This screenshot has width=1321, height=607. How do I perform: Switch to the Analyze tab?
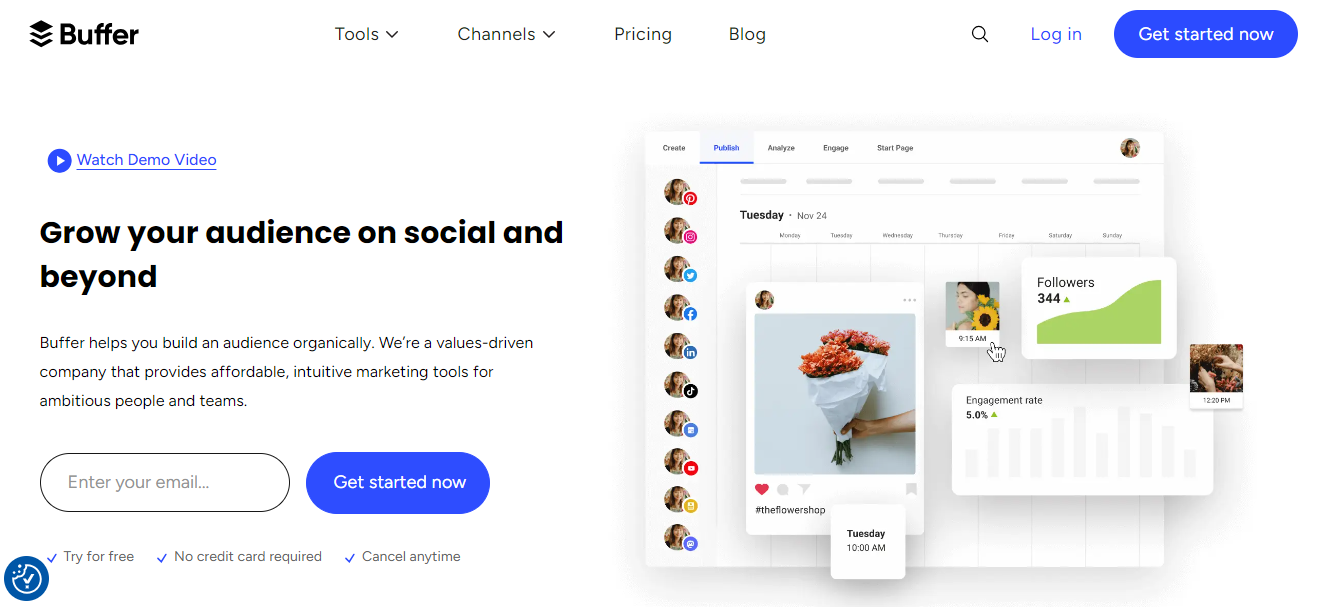pos(781,148)
